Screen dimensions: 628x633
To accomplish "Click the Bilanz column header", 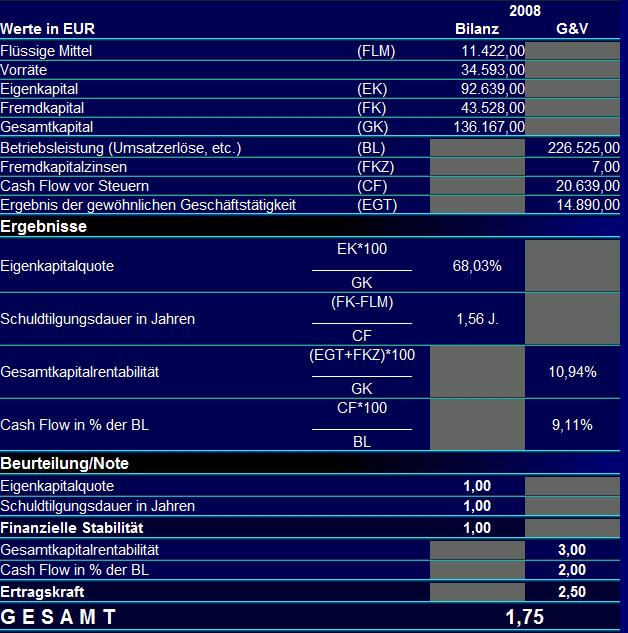I will pyautogui.click(x=477, y=29).
